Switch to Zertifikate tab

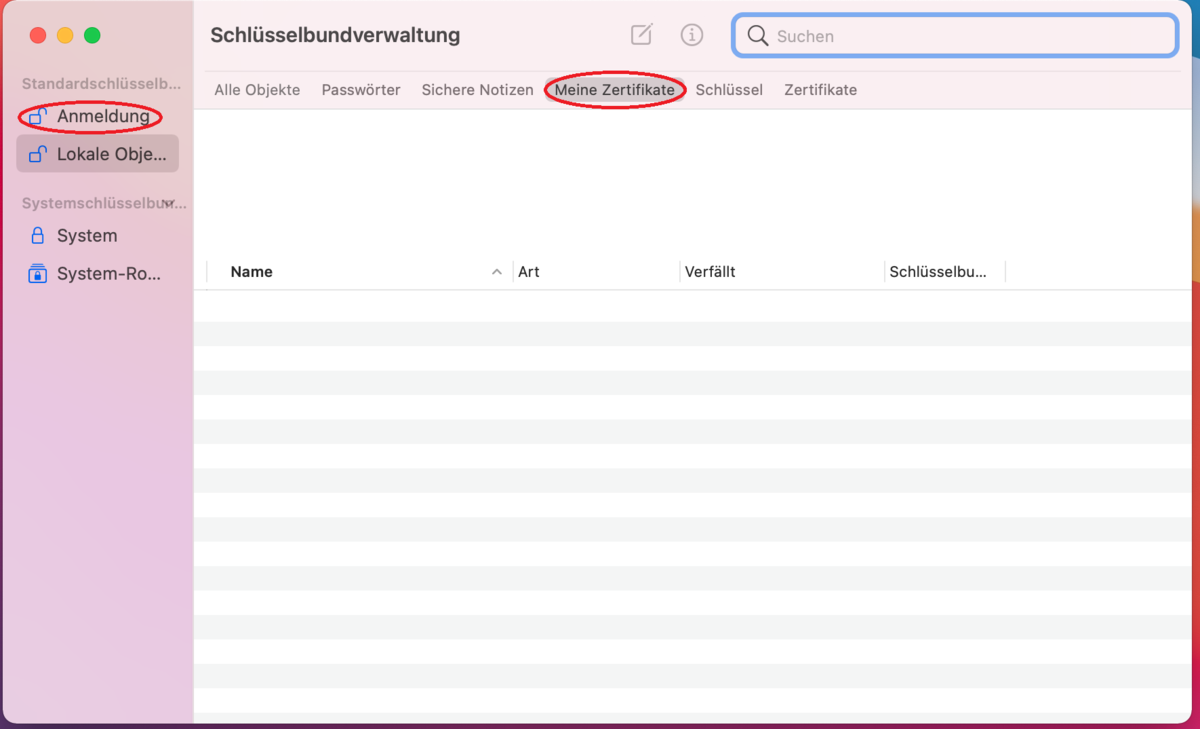coord(820,90)
